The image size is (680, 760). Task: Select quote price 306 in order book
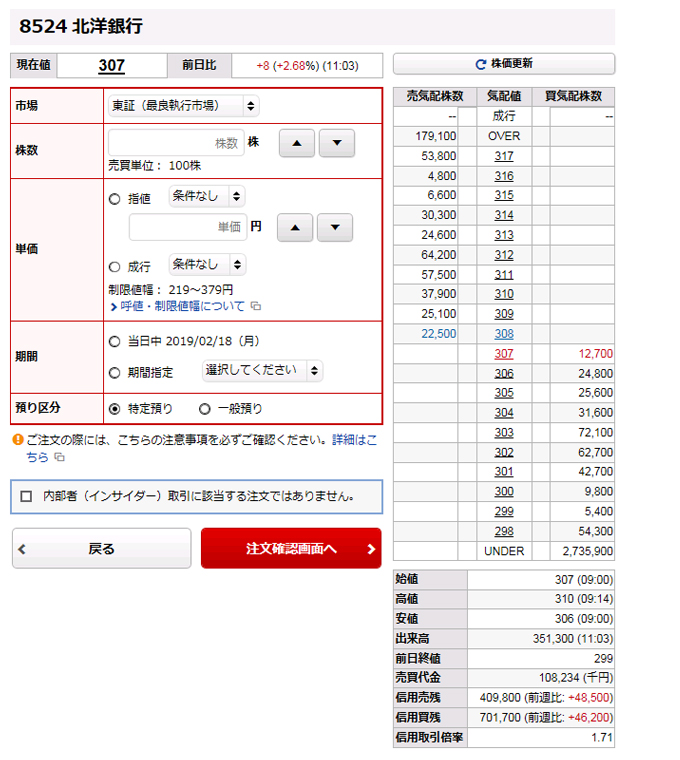point(504,374)
